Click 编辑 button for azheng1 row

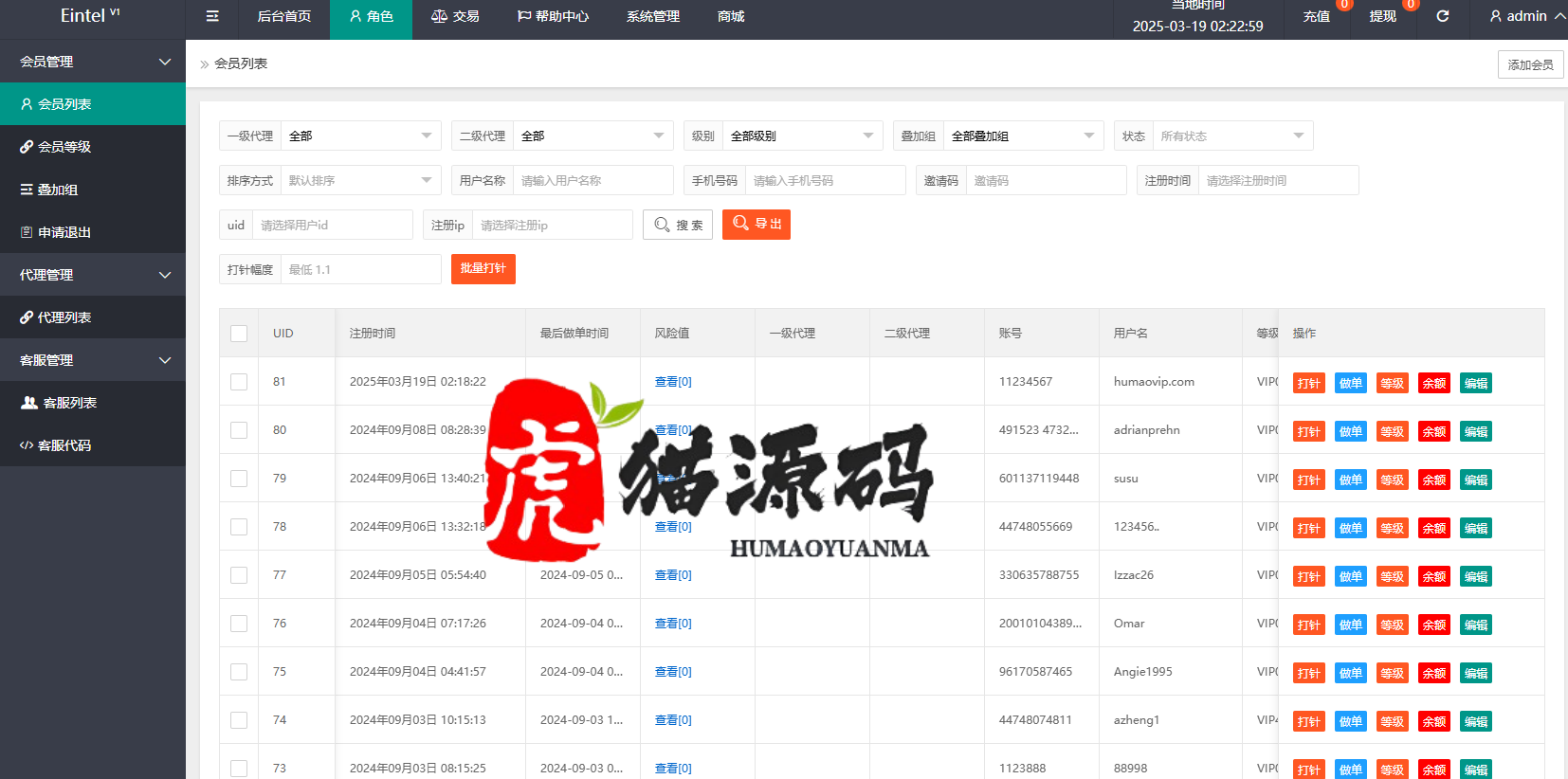1476,721
